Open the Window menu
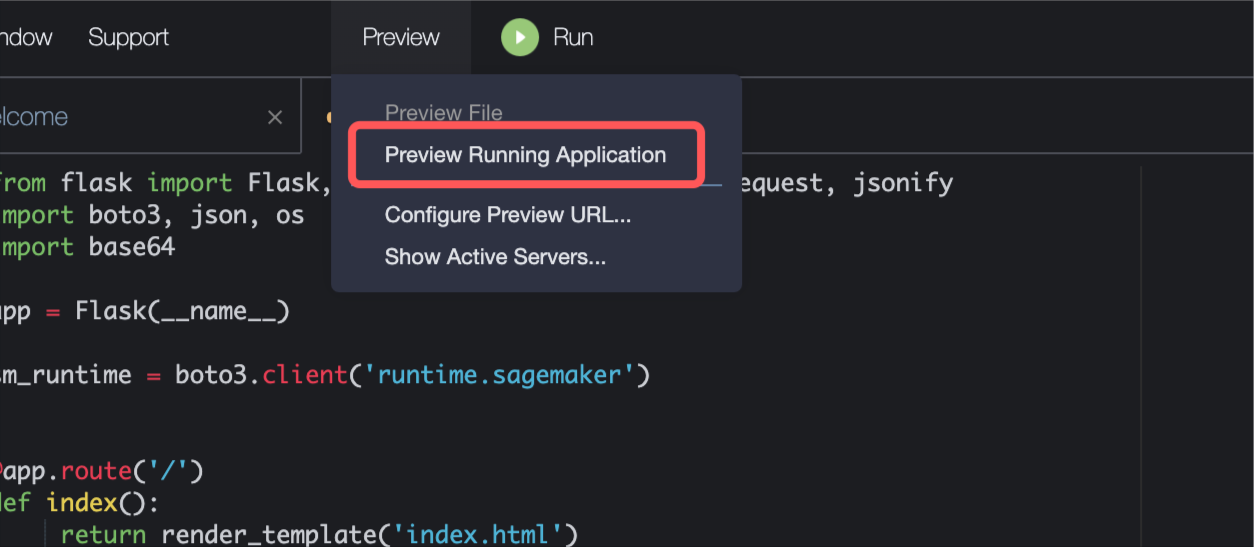This screenshot has height=547, width=1254. pyautogui.click(x=25, y=38)
